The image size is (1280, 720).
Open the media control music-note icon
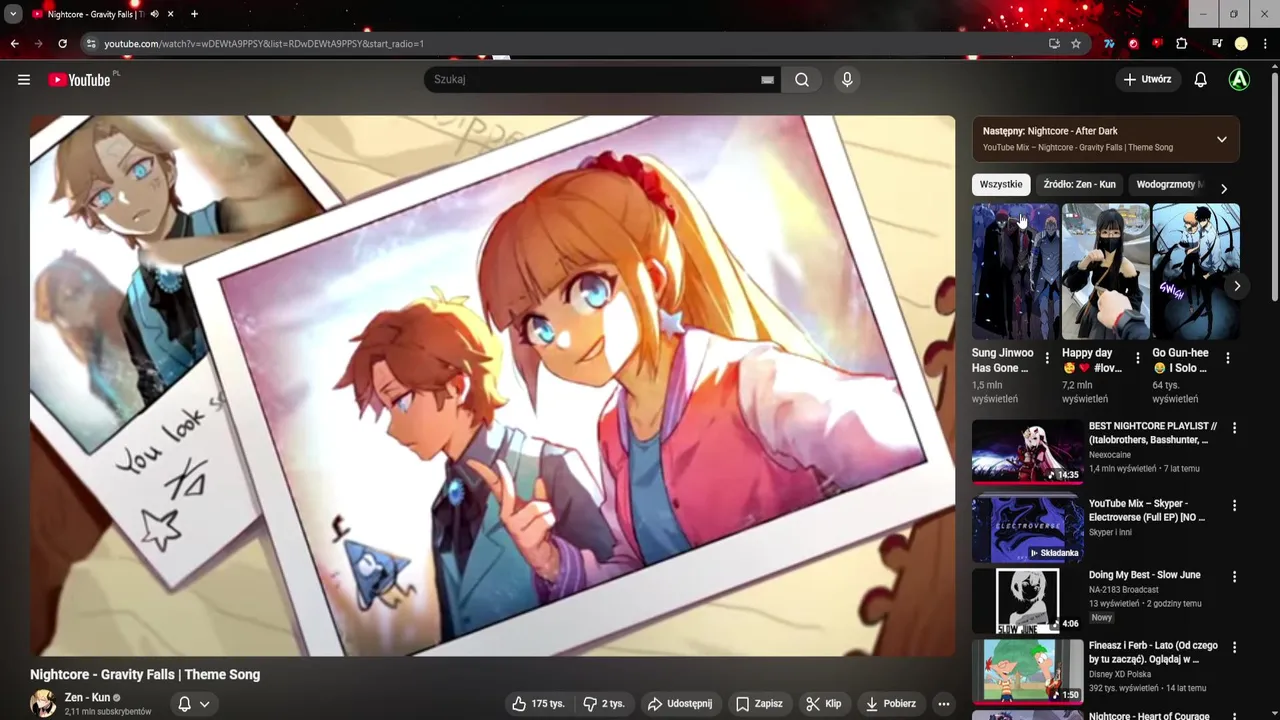click(1217, 44)
